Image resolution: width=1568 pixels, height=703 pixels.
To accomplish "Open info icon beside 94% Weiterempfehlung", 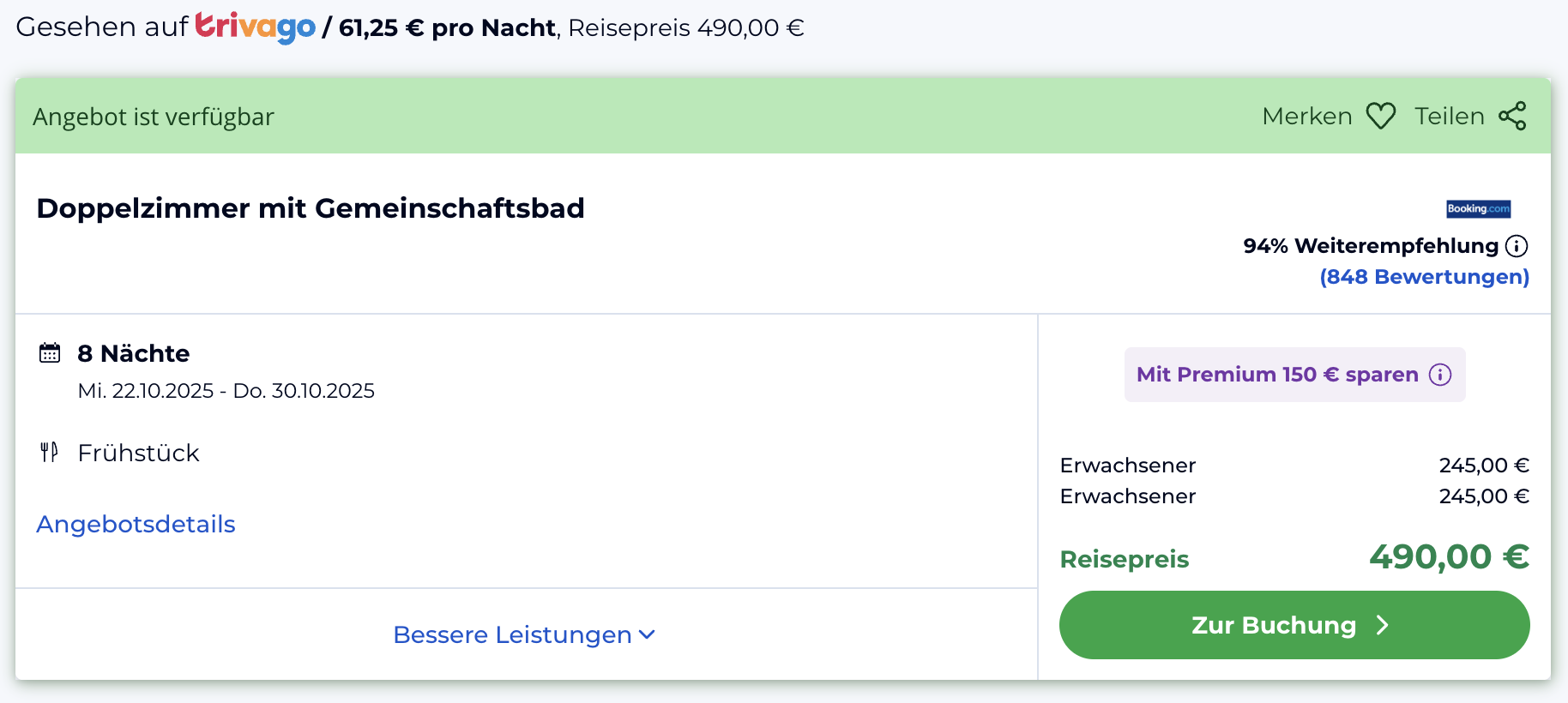I will point(1517,246).
